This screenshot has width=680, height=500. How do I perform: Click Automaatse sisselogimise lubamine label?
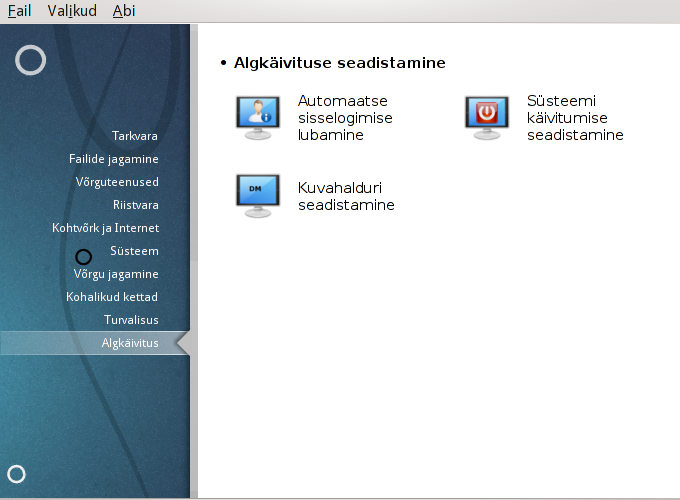[345, 118]
